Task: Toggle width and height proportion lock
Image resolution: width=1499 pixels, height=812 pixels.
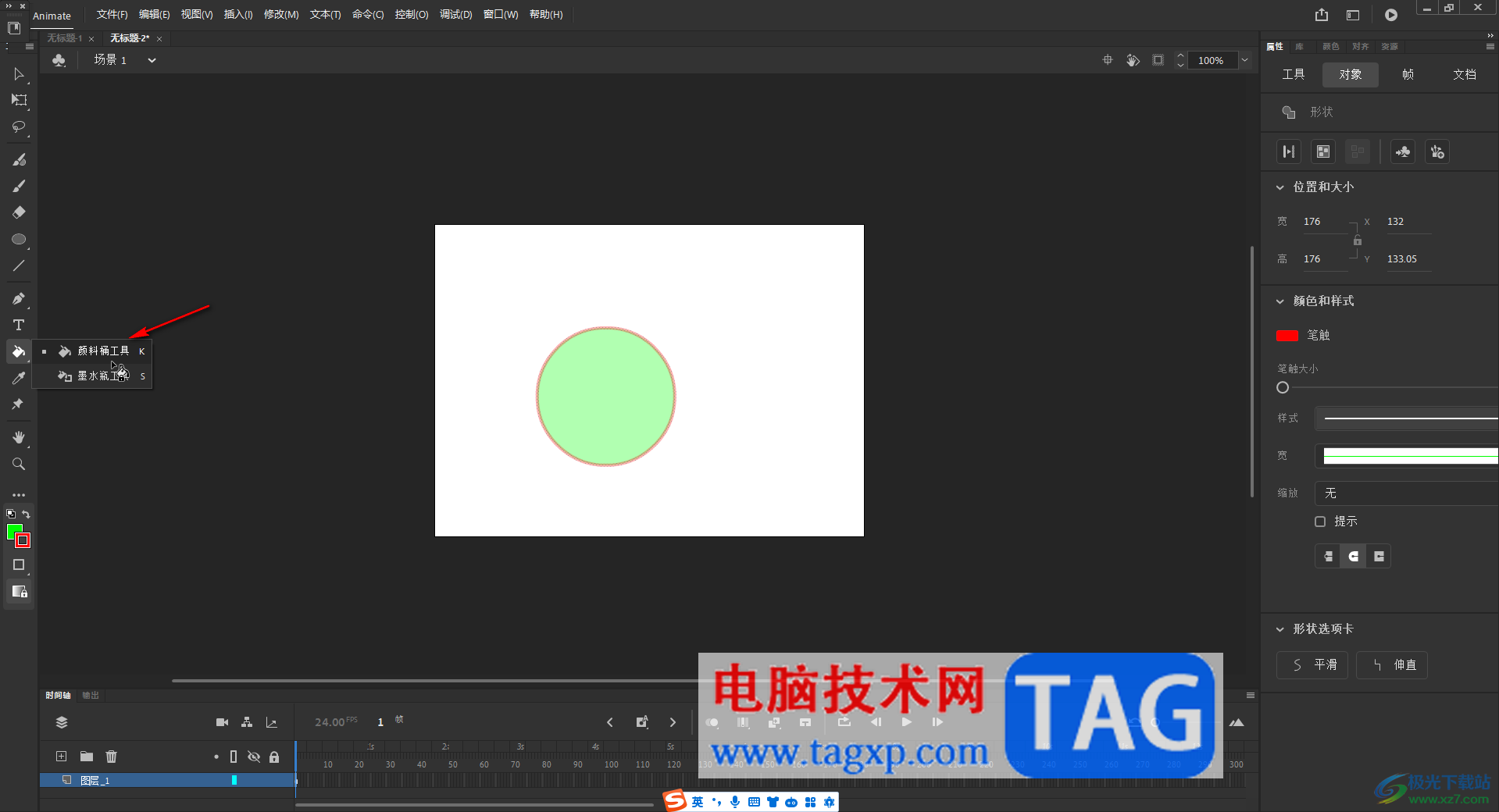Action: 1358,240
